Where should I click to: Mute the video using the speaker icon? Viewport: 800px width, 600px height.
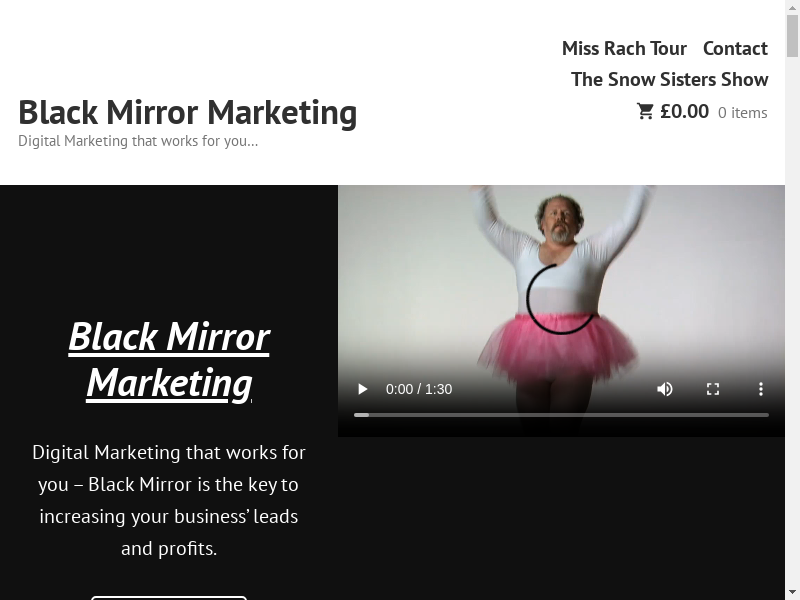pyautogui.click(x=665, y=389)
